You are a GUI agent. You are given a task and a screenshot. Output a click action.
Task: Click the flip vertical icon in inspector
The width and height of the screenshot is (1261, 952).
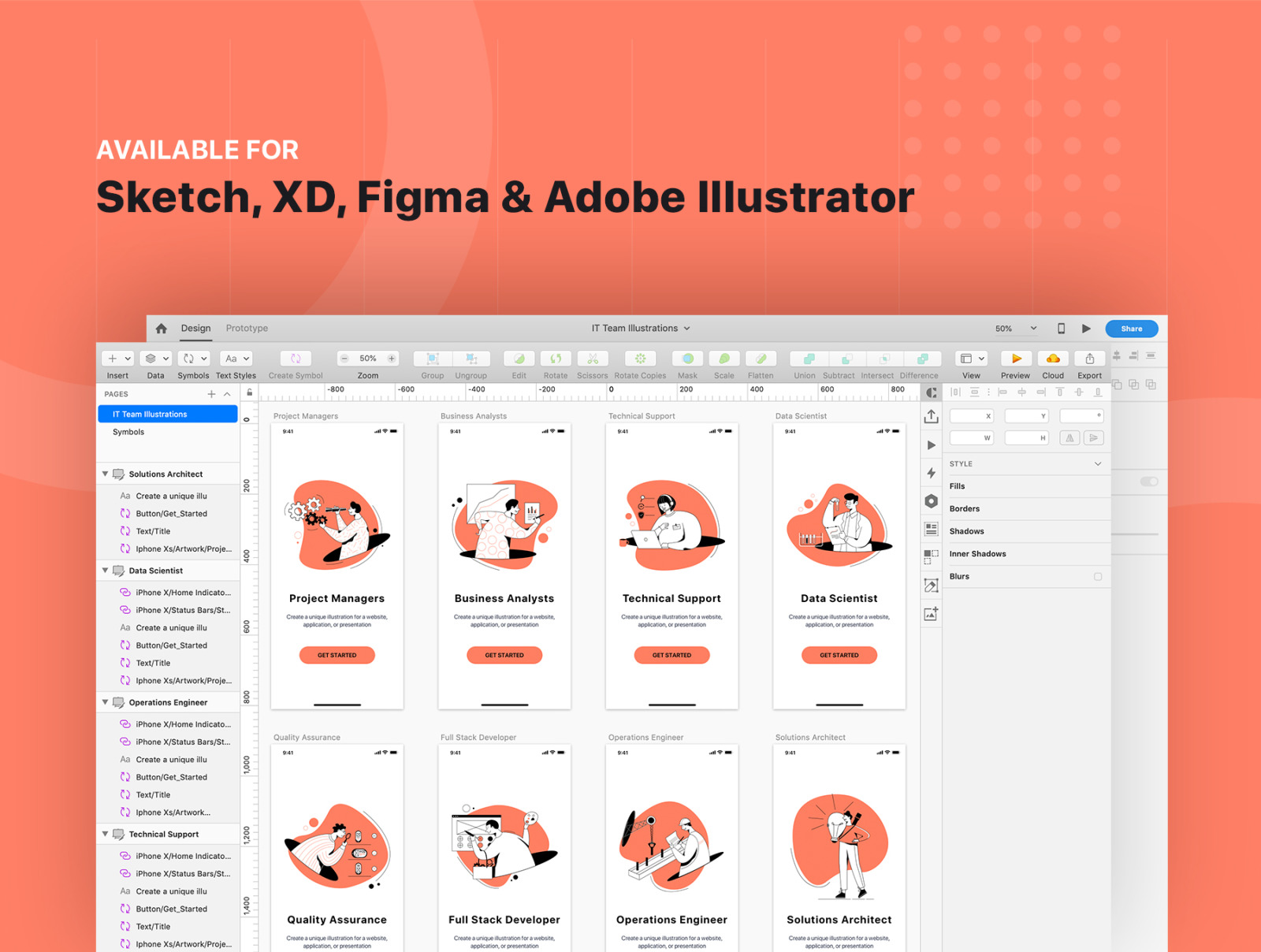tap(1093, 438)
